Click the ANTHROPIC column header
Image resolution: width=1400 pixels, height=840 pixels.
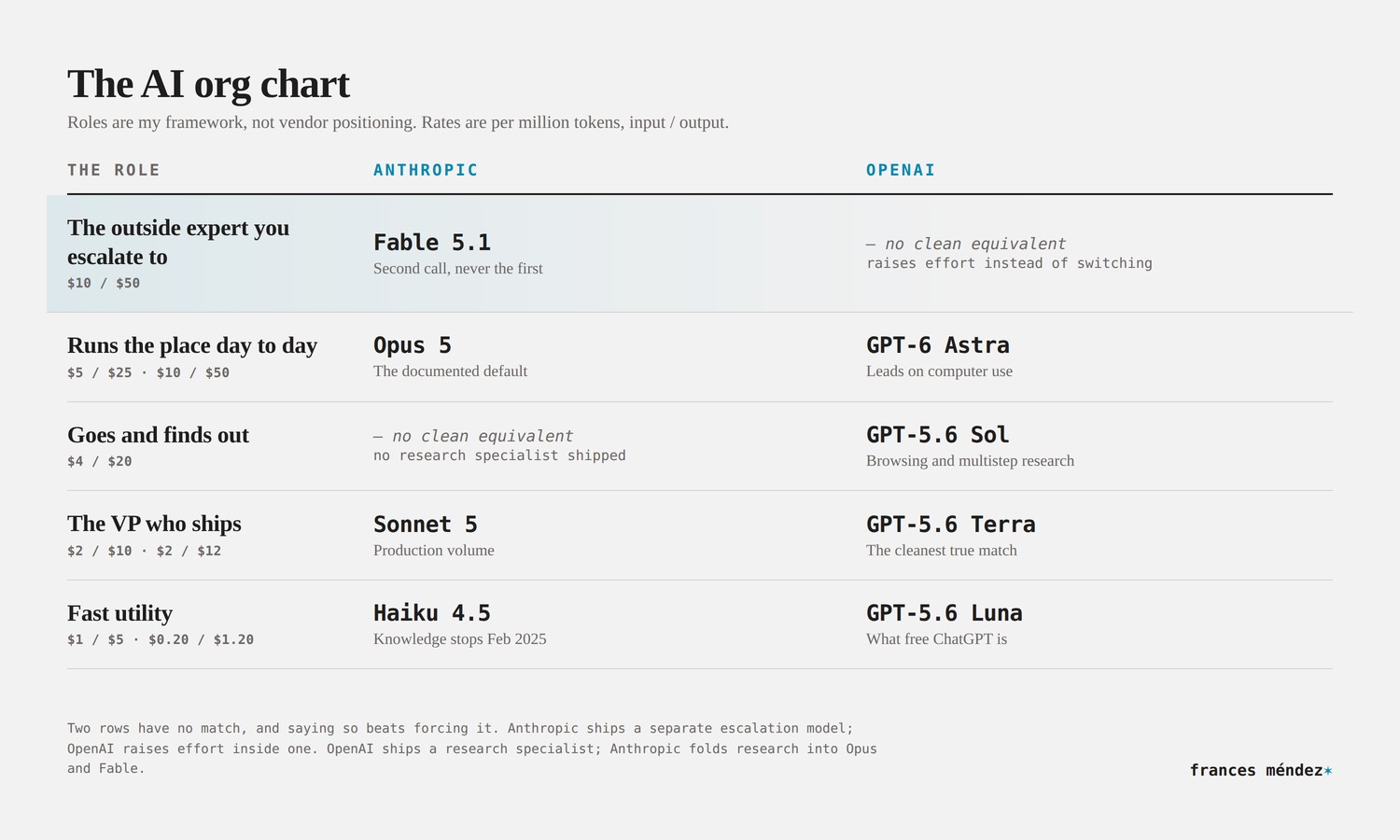426,170
